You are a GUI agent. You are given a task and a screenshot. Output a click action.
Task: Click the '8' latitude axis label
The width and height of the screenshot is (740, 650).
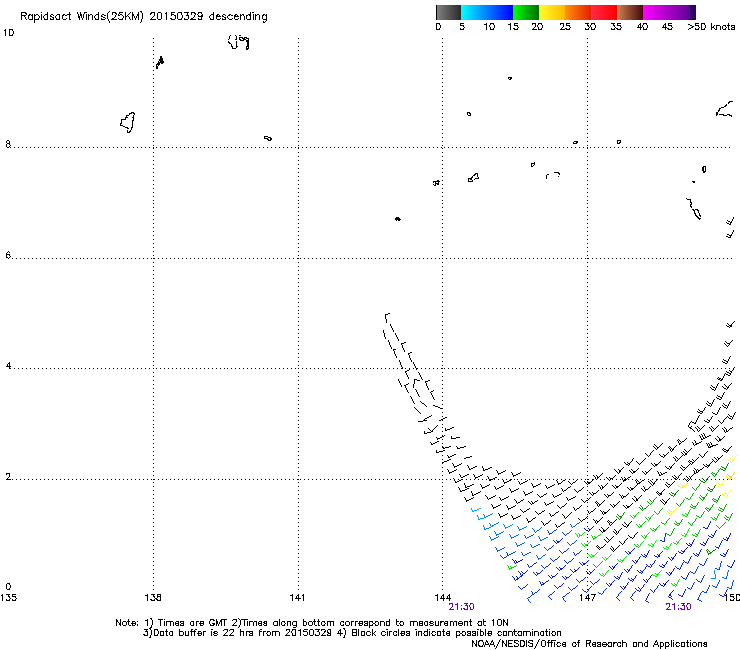[x=8, y=144]
